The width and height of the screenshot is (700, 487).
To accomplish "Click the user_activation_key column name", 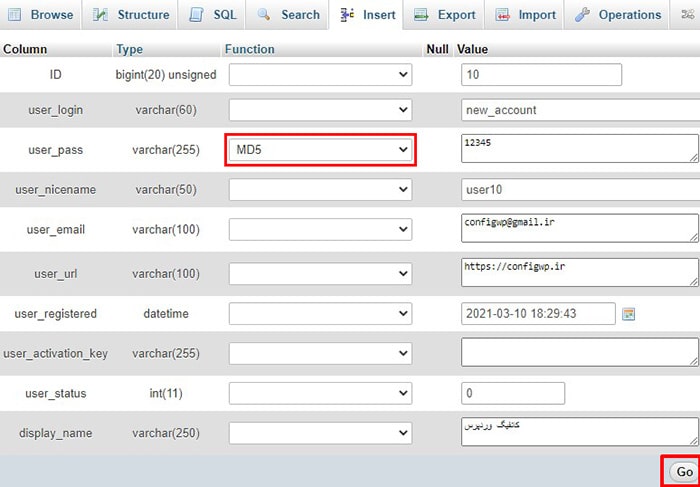I will [x=55, y=354].
